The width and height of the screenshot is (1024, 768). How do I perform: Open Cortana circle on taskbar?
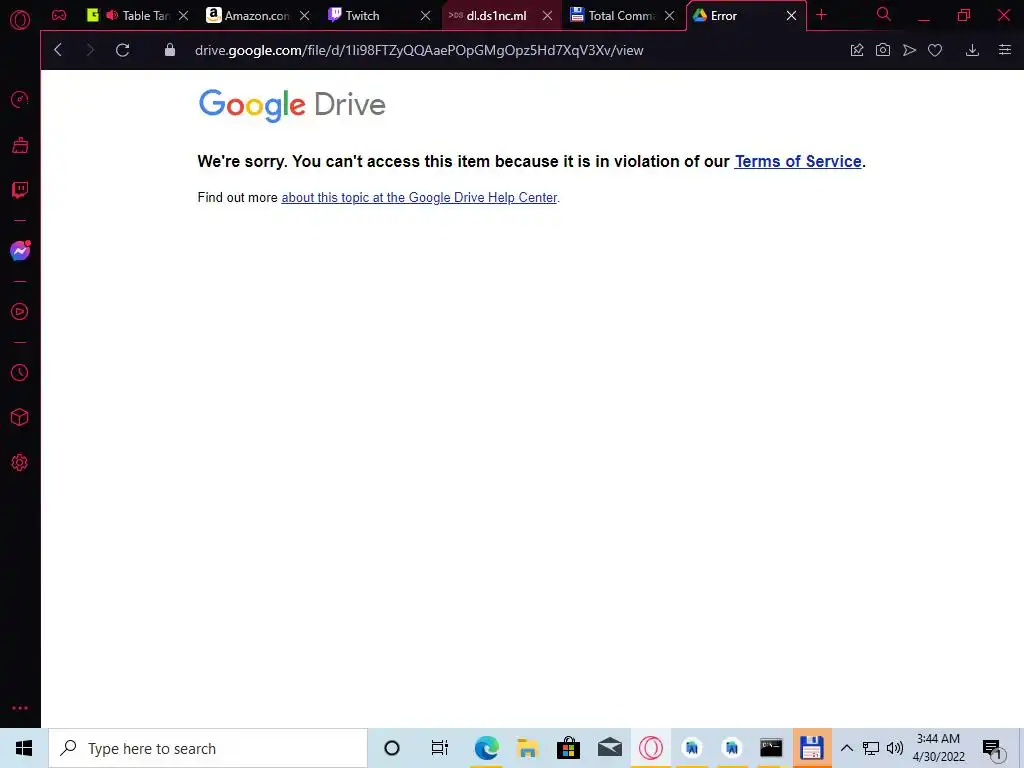point(392,748)
